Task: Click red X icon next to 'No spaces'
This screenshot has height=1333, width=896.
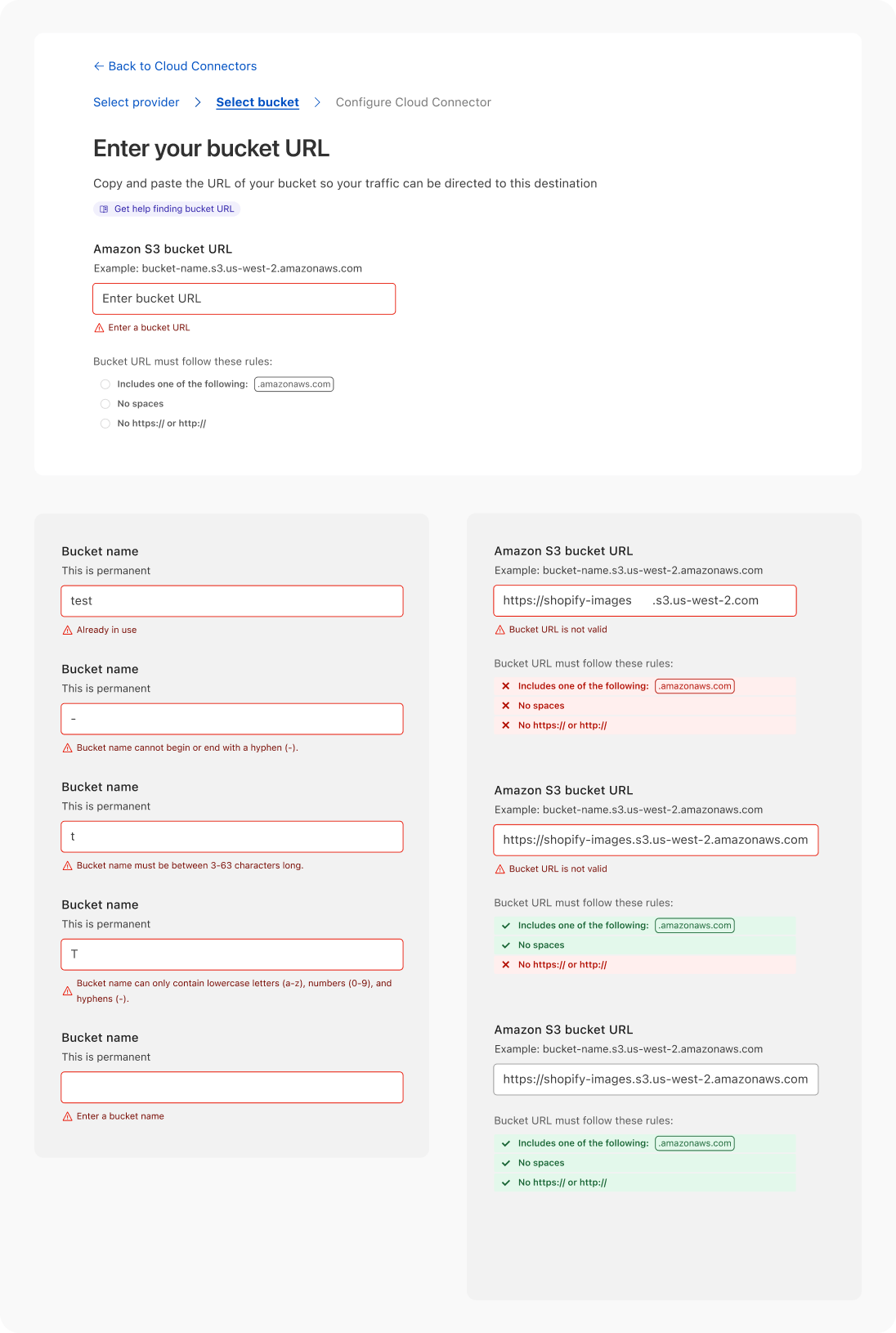Action: point(506,706)
